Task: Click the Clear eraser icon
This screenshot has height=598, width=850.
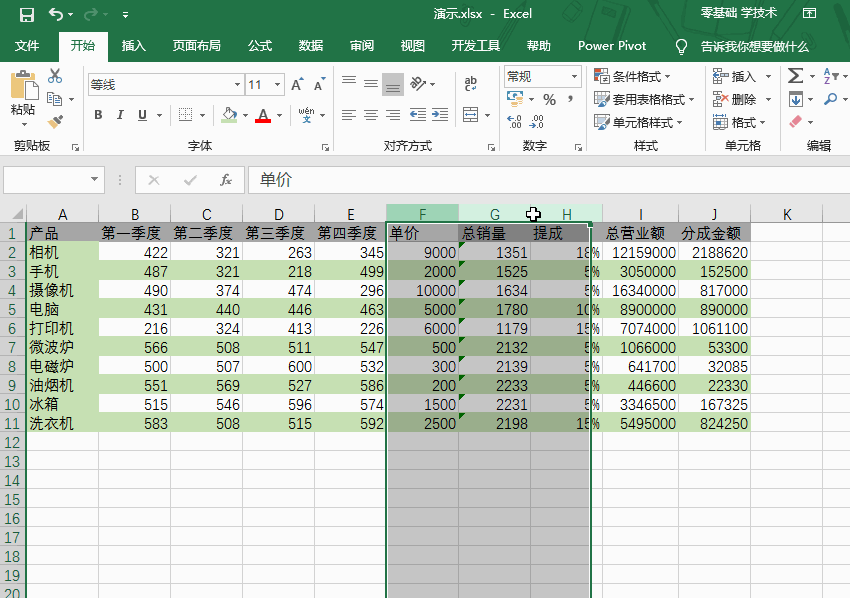Action: 795,122
